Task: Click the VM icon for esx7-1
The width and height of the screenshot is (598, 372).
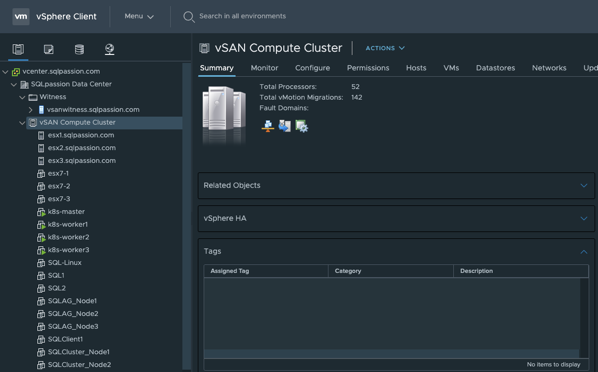Action: pos(41,174)
